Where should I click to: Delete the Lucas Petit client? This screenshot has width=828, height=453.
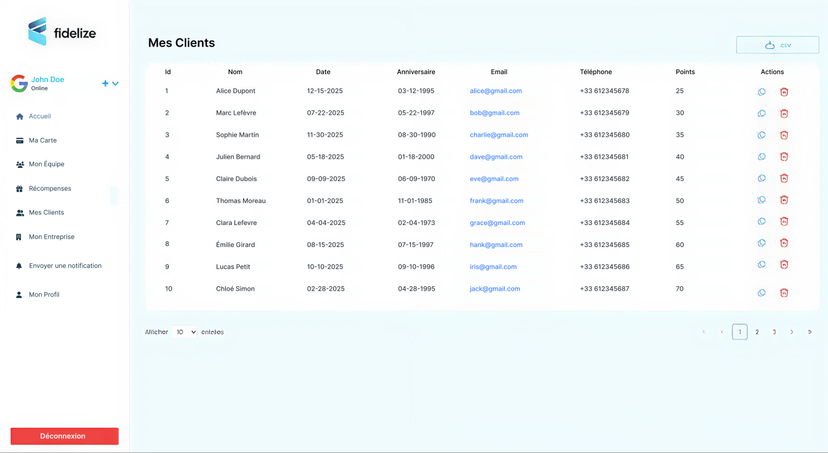click(784, 265)
